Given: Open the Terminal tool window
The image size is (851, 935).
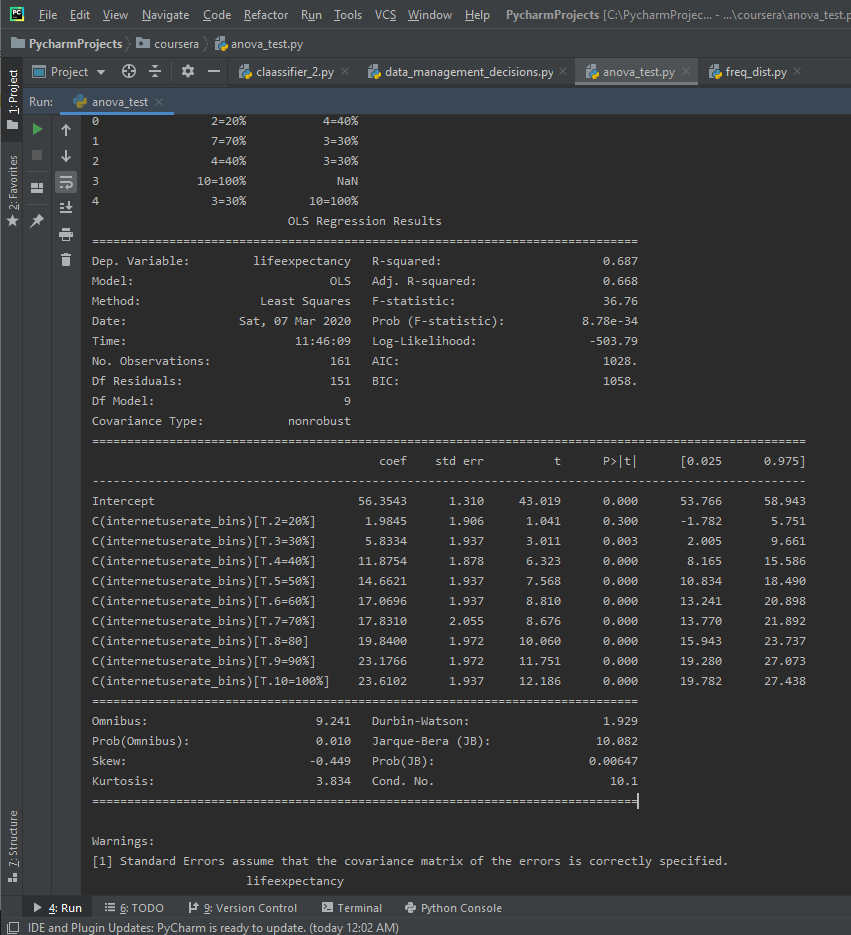Looking at the screenshot, I should pyautogui.click(x=352, y=908).
